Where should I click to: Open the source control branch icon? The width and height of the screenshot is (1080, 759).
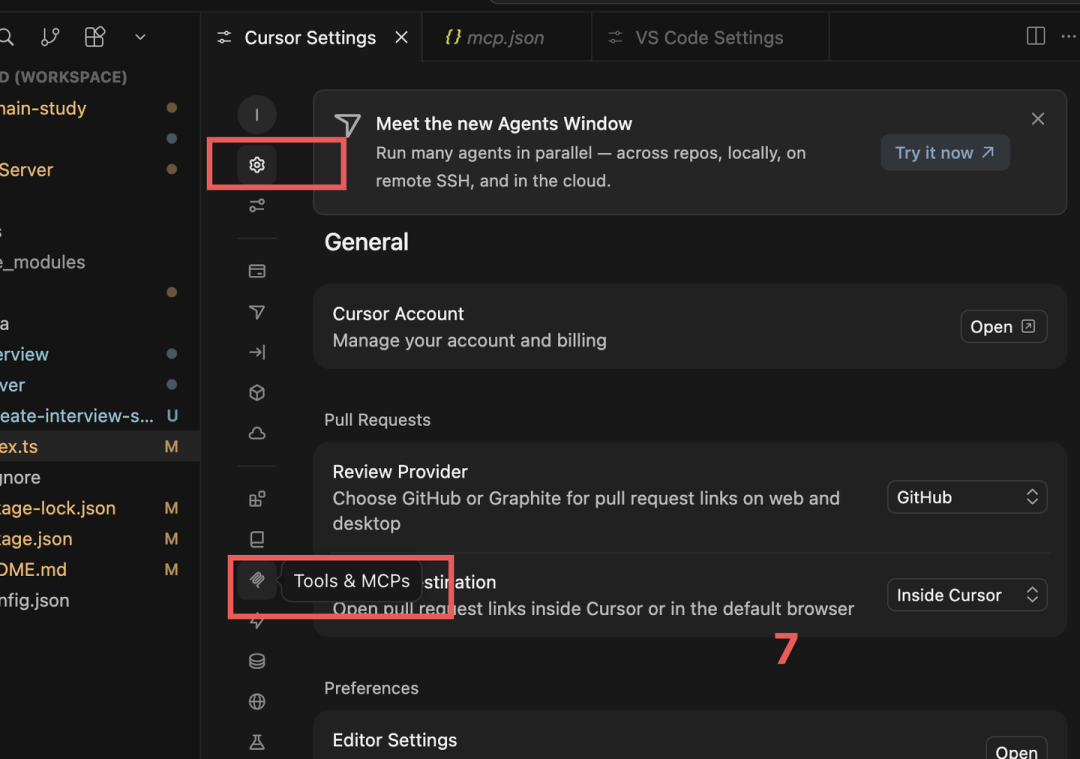[x=50, y=37]
